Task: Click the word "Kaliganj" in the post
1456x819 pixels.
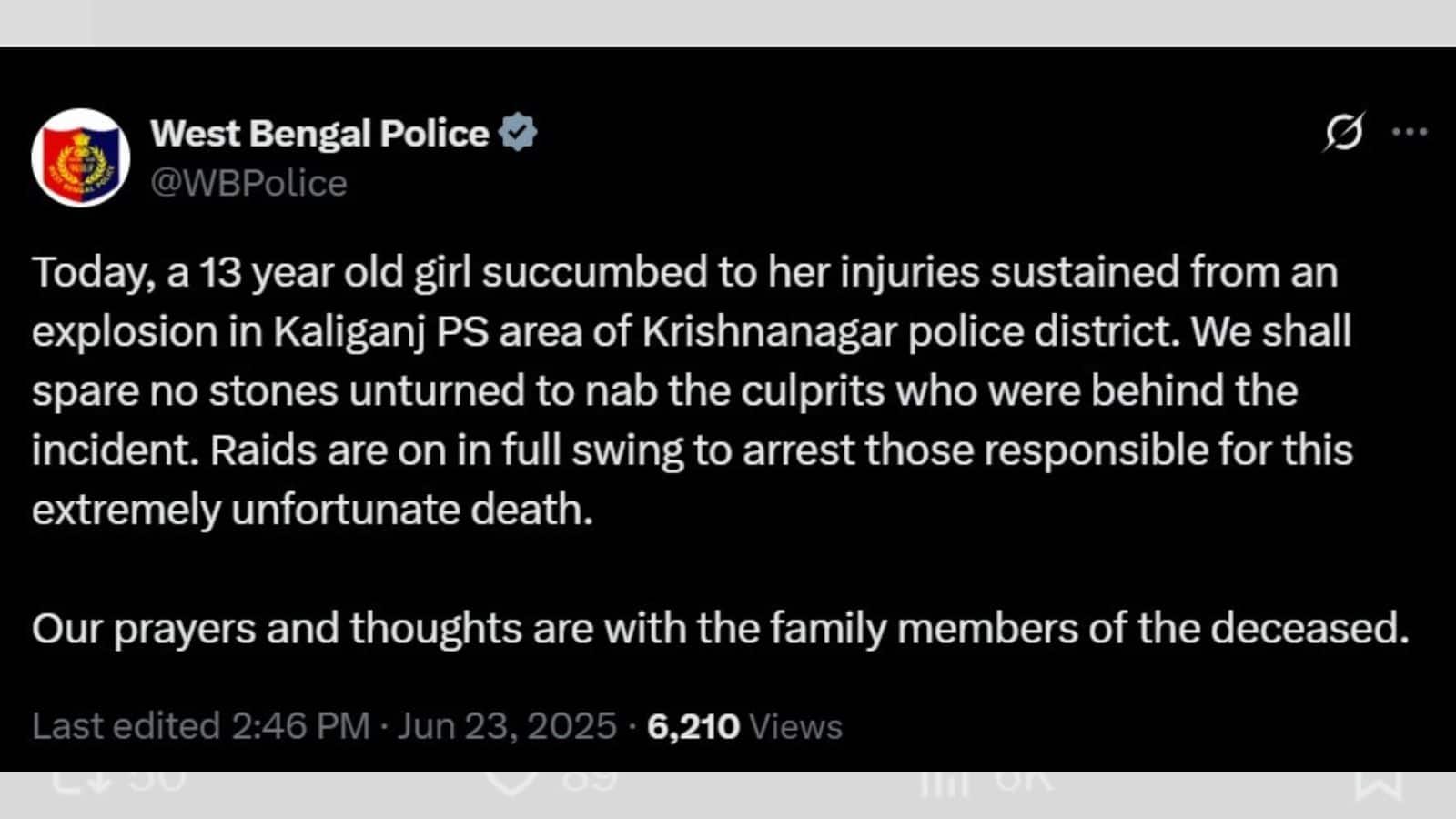Action: pos(349,331)
